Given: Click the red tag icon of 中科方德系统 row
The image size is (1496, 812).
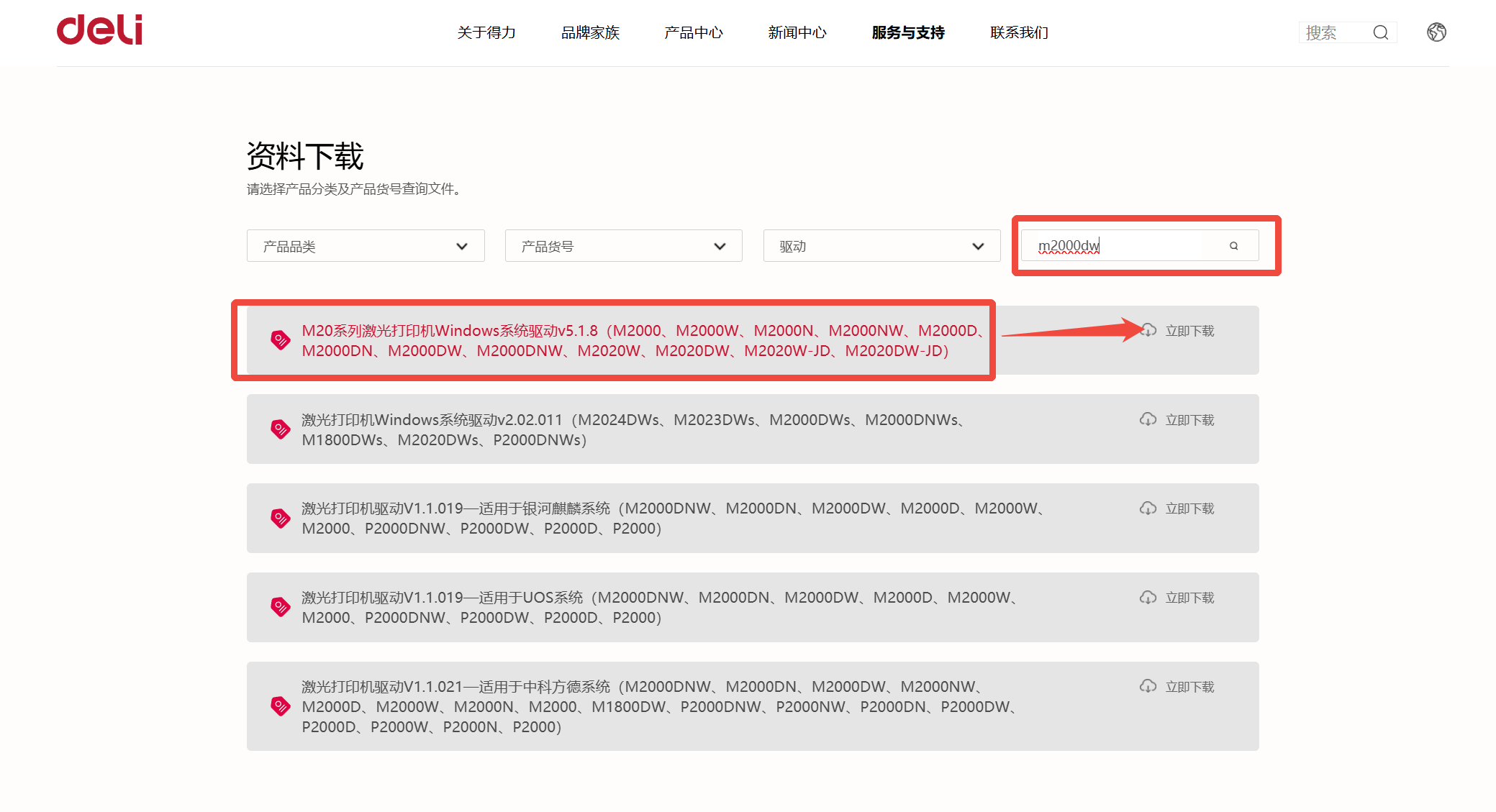Looking at the screenshot, I should (280, 706).
